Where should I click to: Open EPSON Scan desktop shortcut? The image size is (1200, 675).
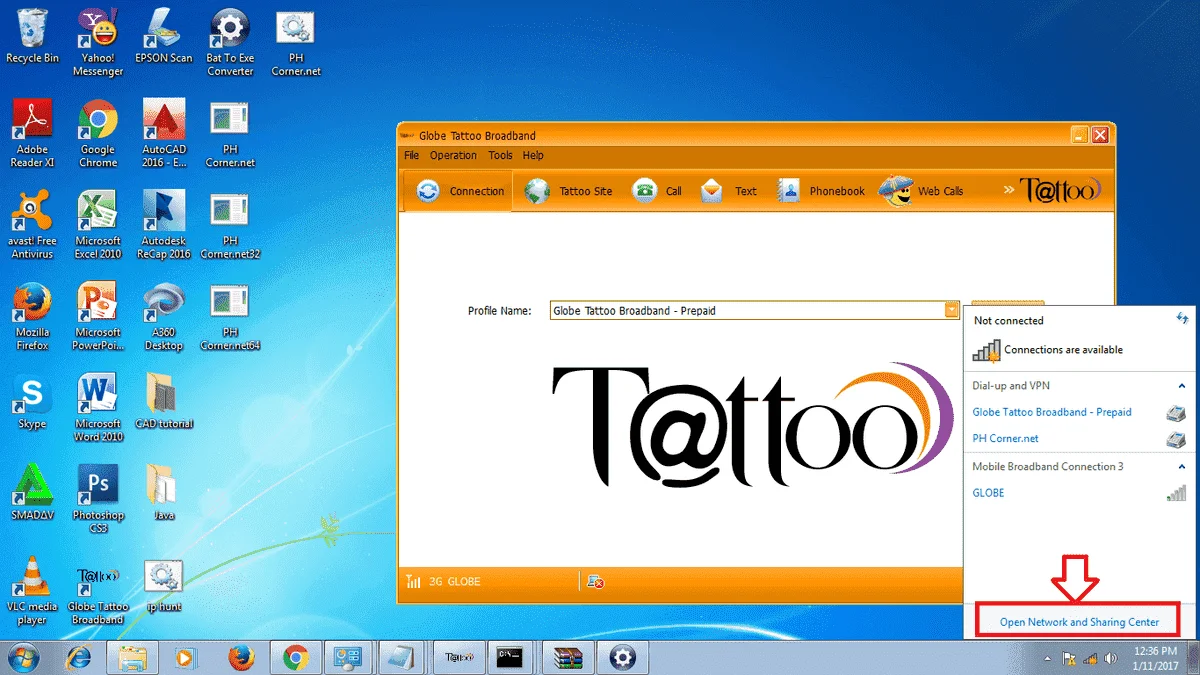point(164,37)
